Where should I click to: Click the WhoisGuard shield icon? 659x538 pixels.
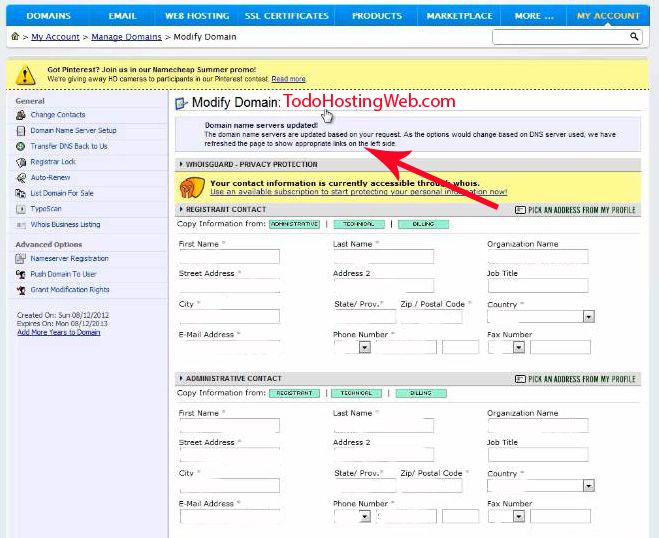[x=192, y=187]
